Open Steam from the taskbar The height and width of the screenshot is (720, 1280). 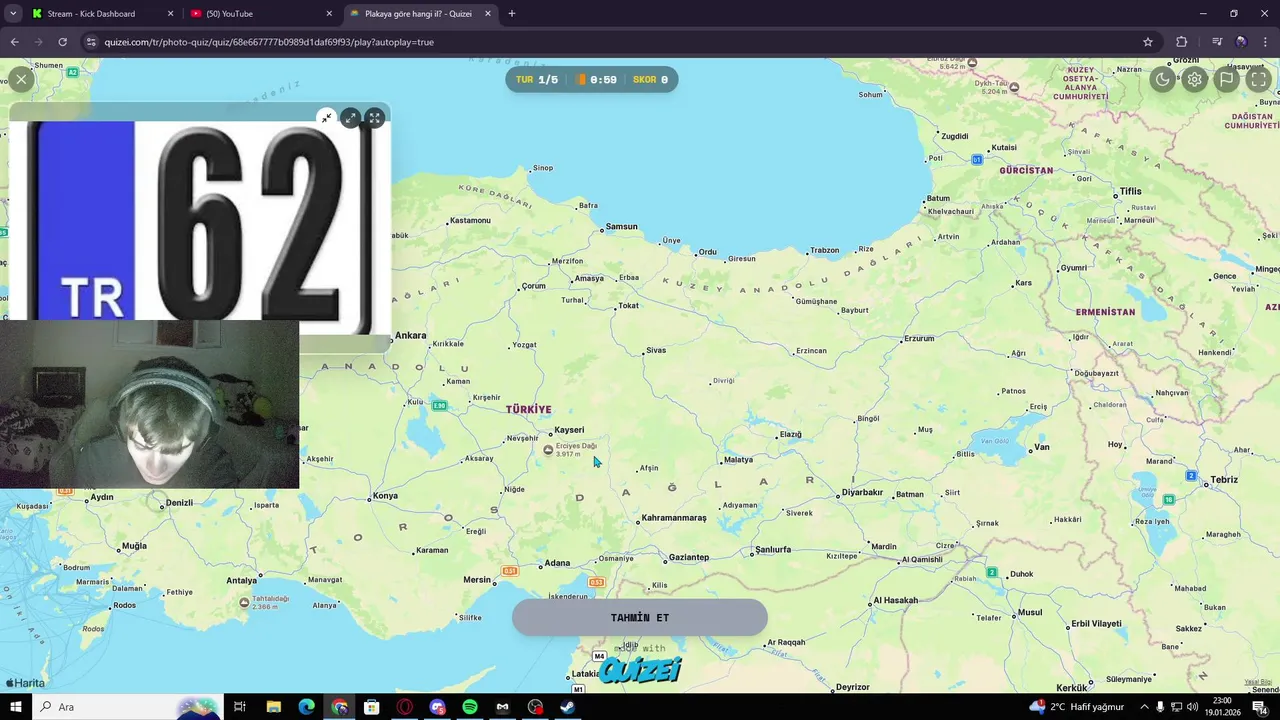point(567,707)
